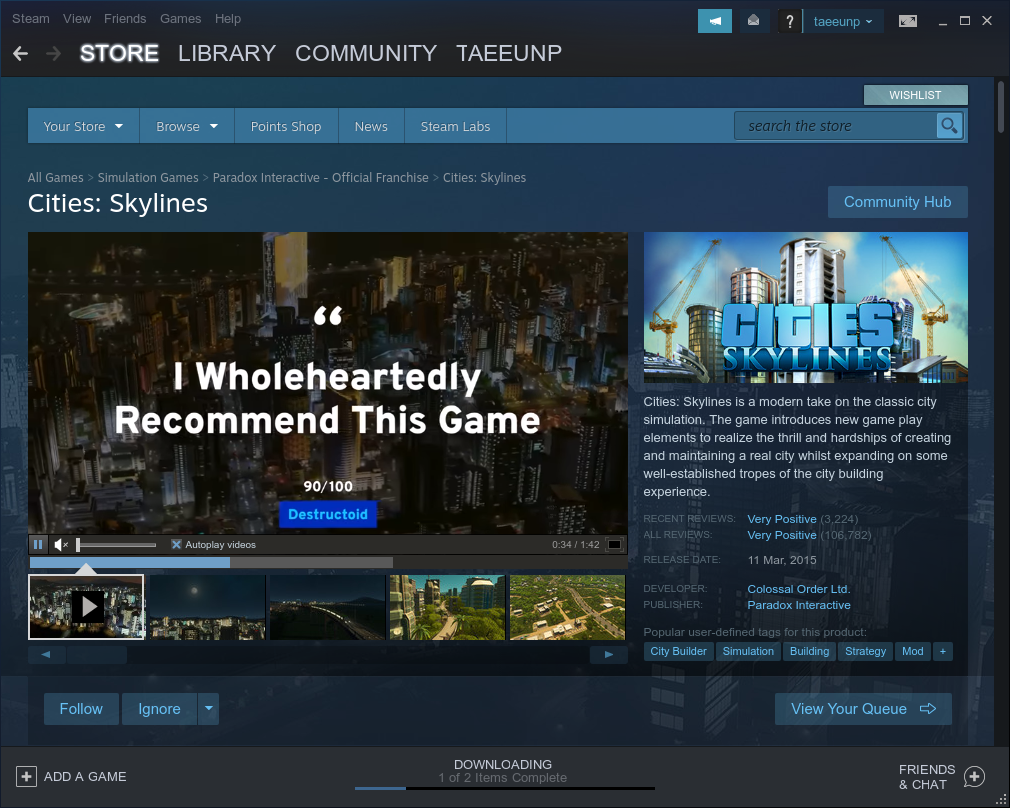The width and height of the screenshot is (1010, 808).
Task: Open the Colossal Order Ltd. developer link
Action: coord(798,589)
